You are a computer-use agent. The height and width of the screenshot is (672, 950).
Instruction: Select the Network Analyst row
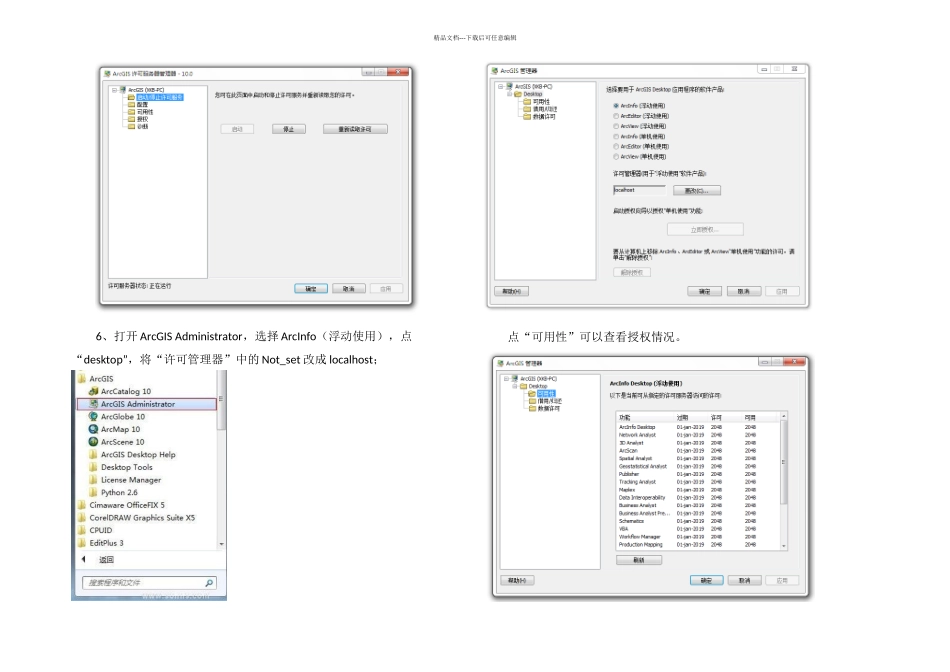pyautogui.click(x=699, y=435)
